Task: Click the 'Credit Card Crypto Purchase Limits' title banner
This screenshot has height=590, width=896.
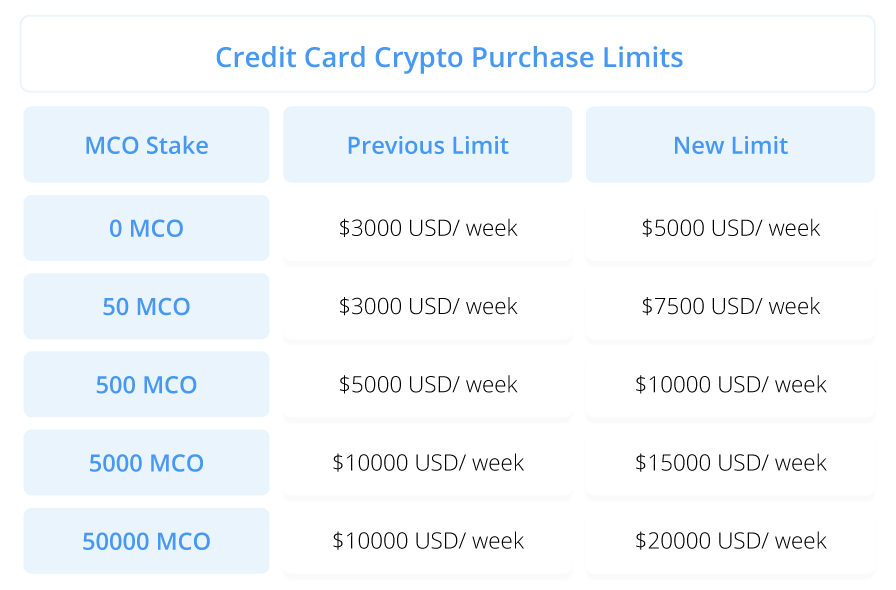Action: point(448,56)
